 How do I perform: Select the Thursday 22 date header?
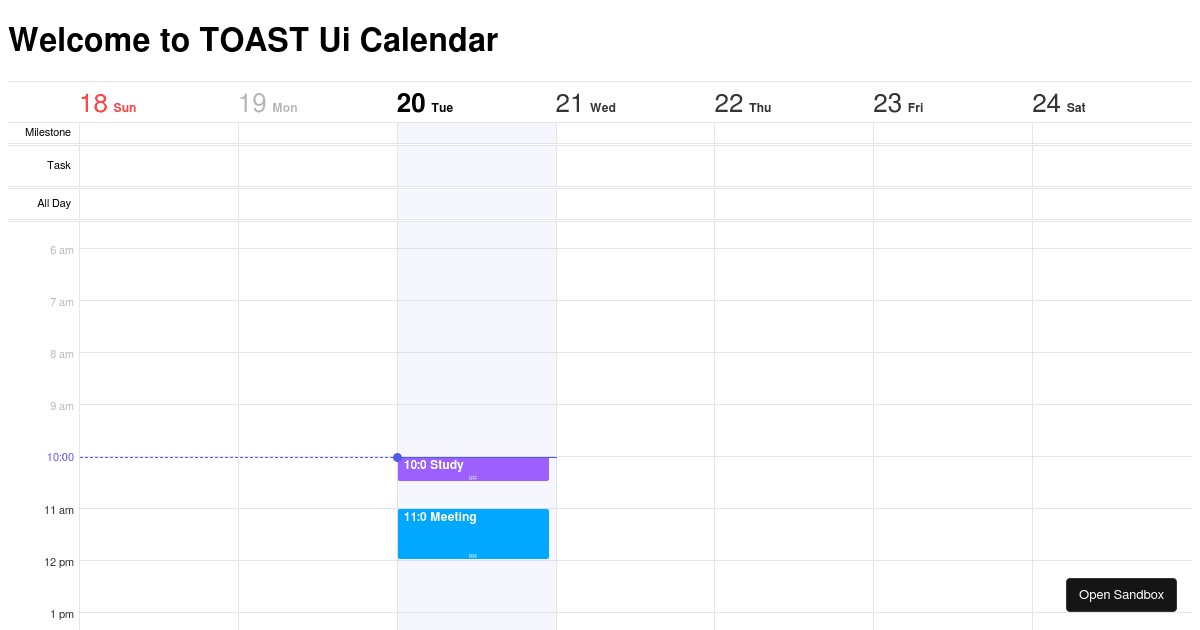pos(743,103)
